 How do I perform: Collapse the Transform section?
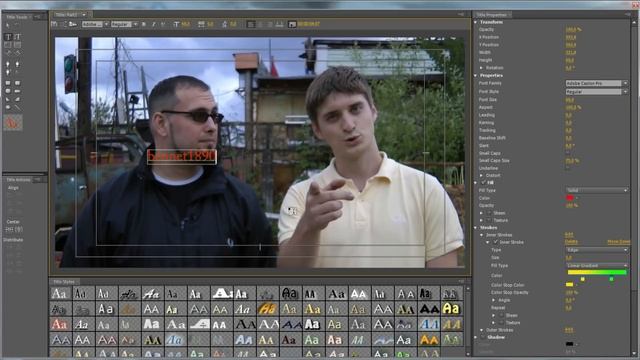[476, 22]
